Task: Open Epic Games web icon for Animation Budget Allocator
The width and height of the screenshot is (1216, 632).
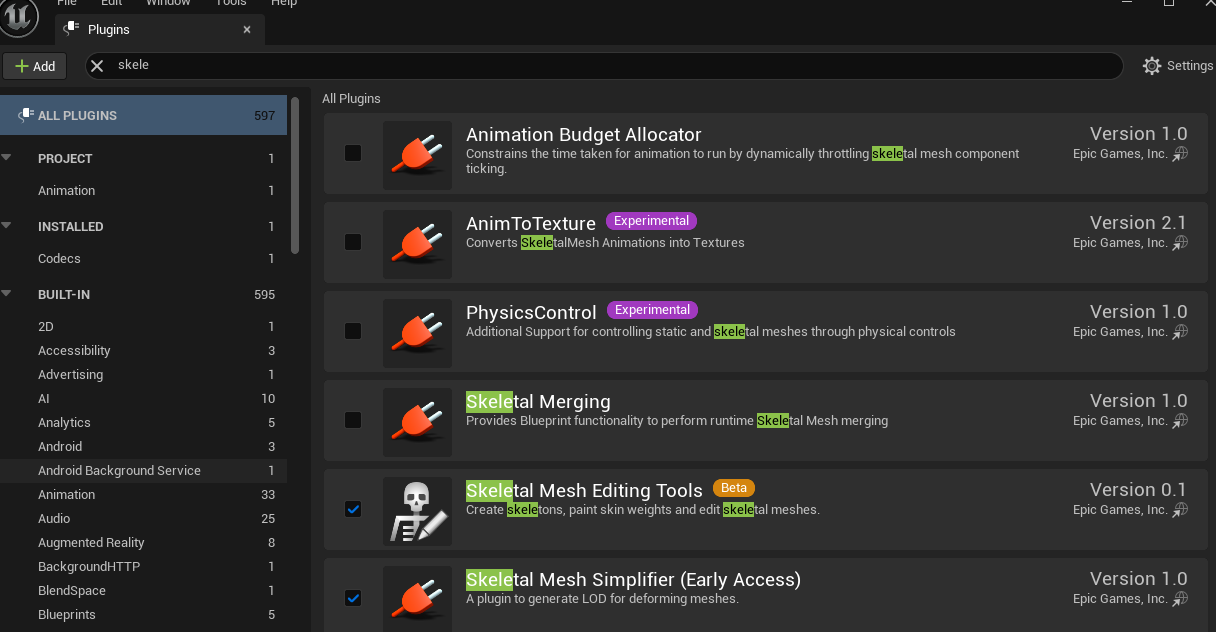Action: [1181, 154]
